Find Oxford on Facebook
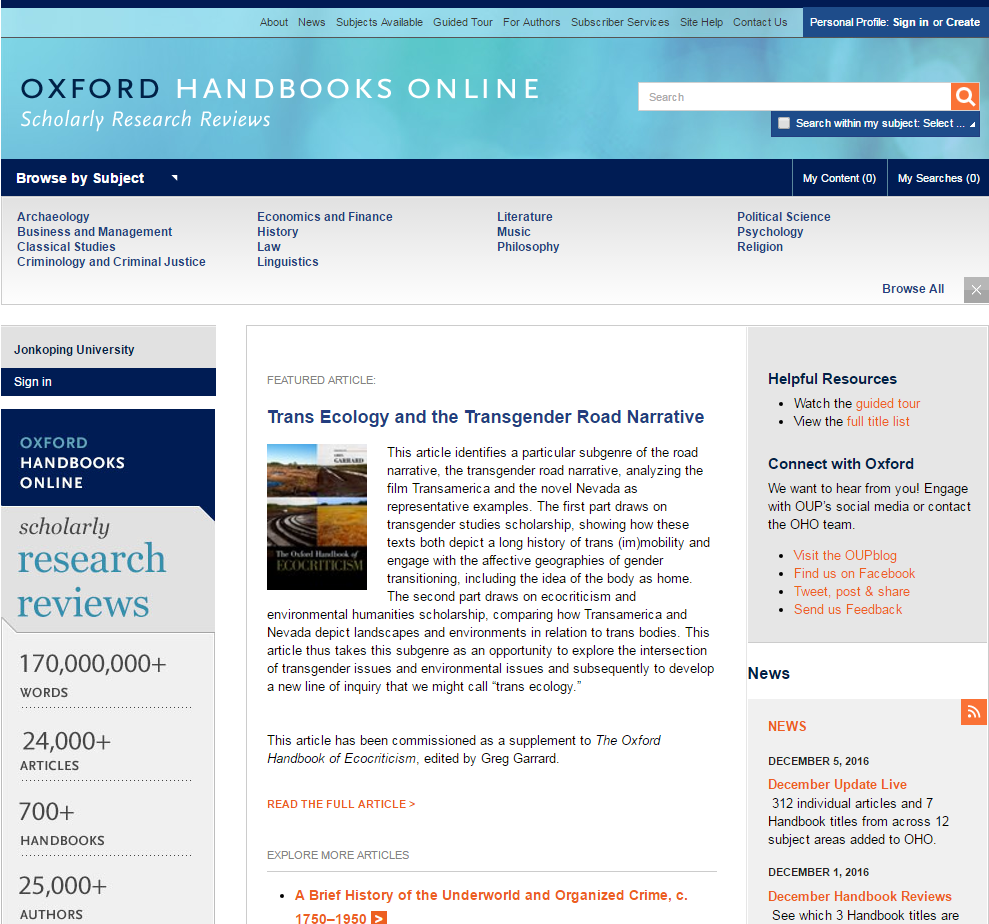This screenshot has height=924, width=989. click(x=854, y=573)
